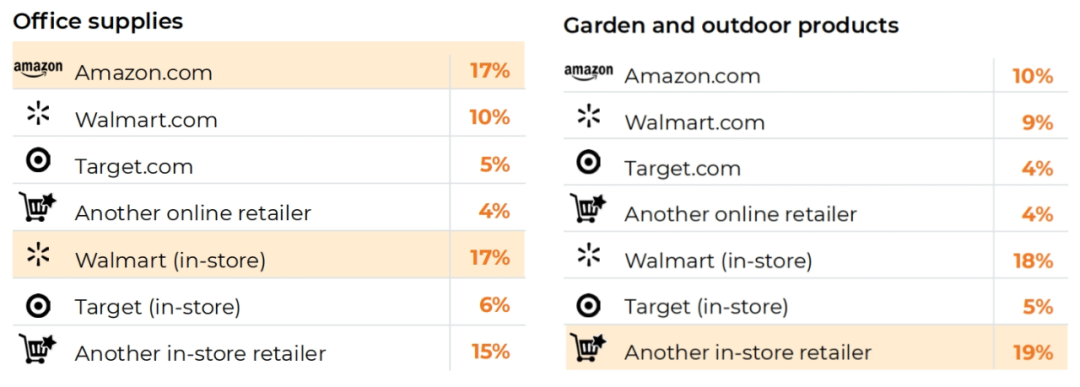Click the Walmart spark icon beside Walmart.com in Garden section
1080x387 pixels.
(589, 116)
